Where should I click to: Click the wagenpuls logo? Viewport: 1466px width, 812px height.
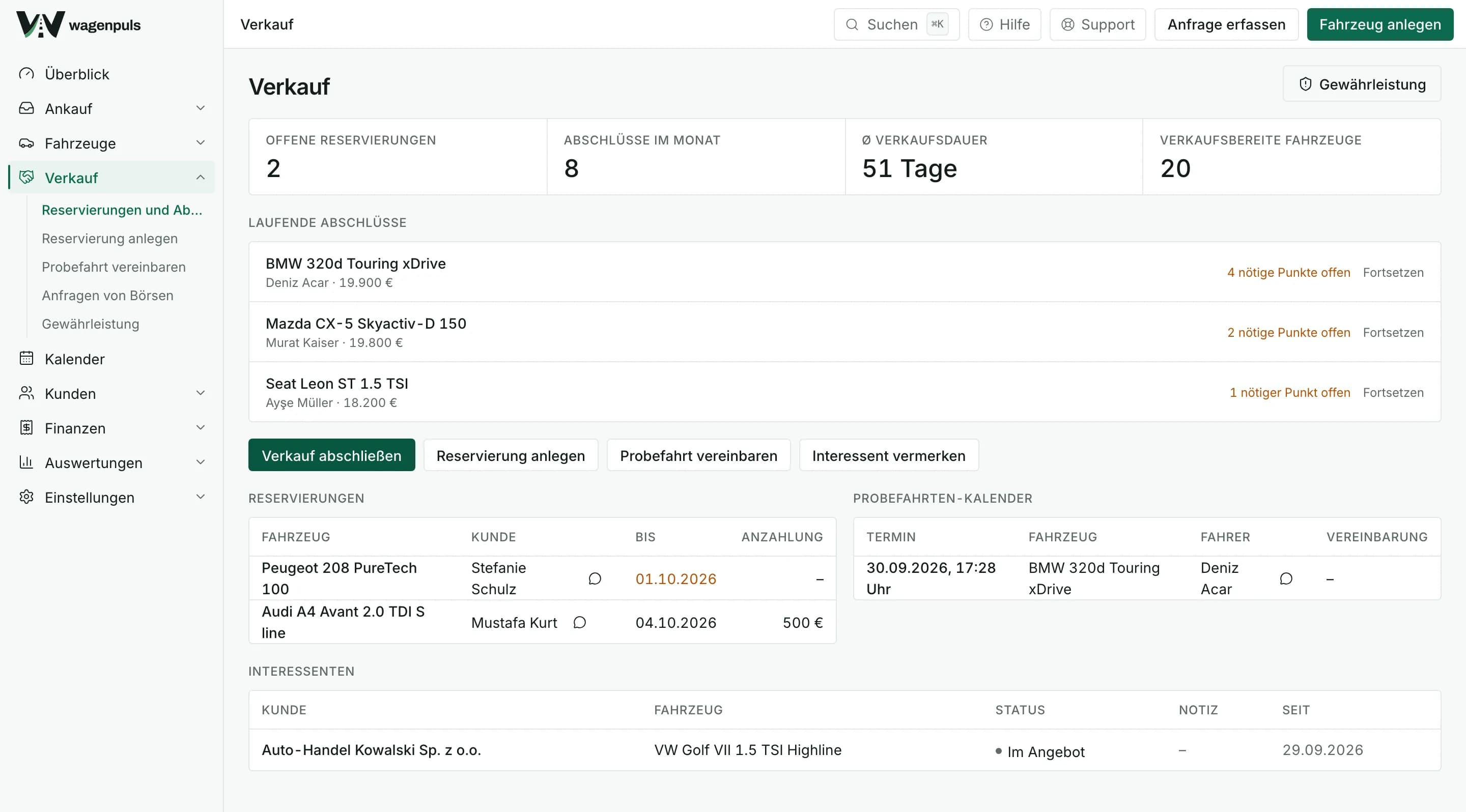point(78,24)
